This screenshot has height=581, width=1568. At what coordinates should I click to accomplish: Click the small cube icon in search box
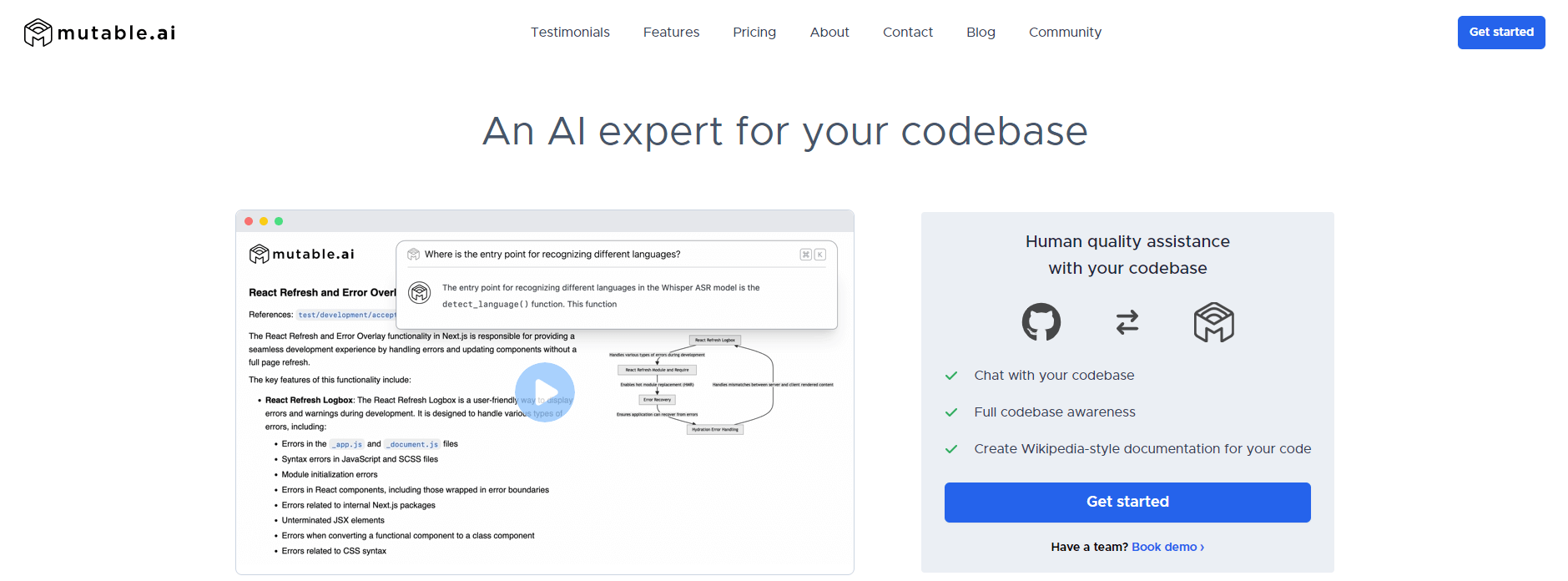coord(413,255)
